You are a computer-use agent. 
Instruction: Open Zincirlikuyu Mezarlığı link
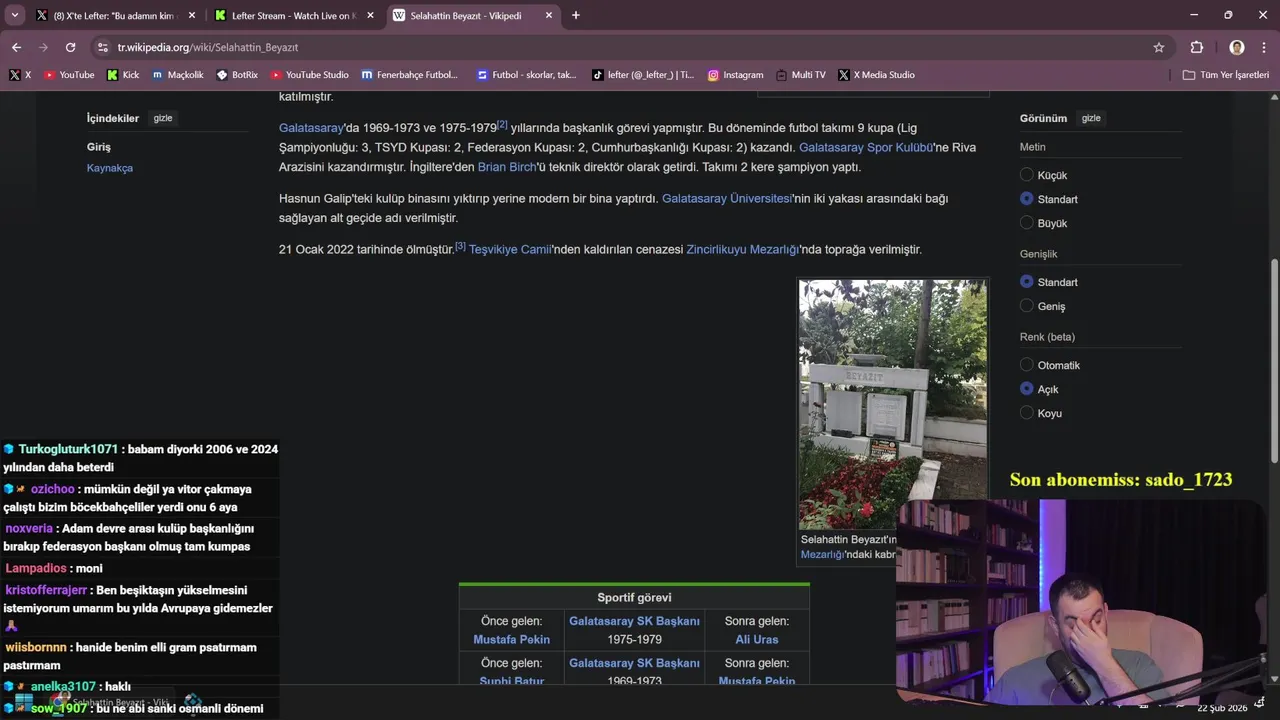pyautogui.click(x=743, y=249)
